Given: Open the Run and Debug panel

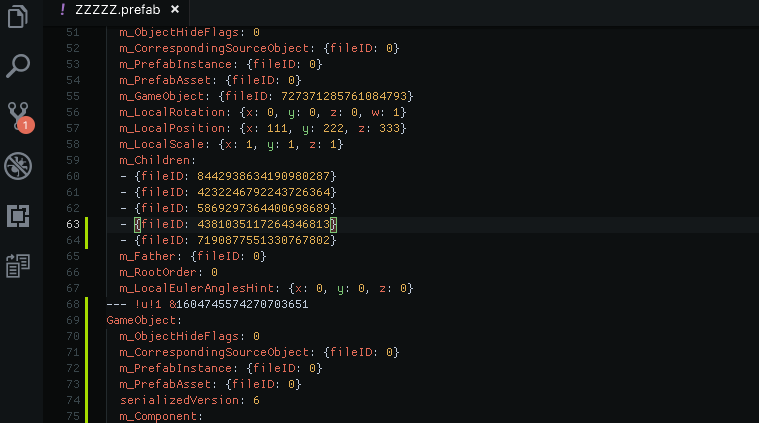Looking at the screenshot, I should pyautogui.click(x=18, y=166).
